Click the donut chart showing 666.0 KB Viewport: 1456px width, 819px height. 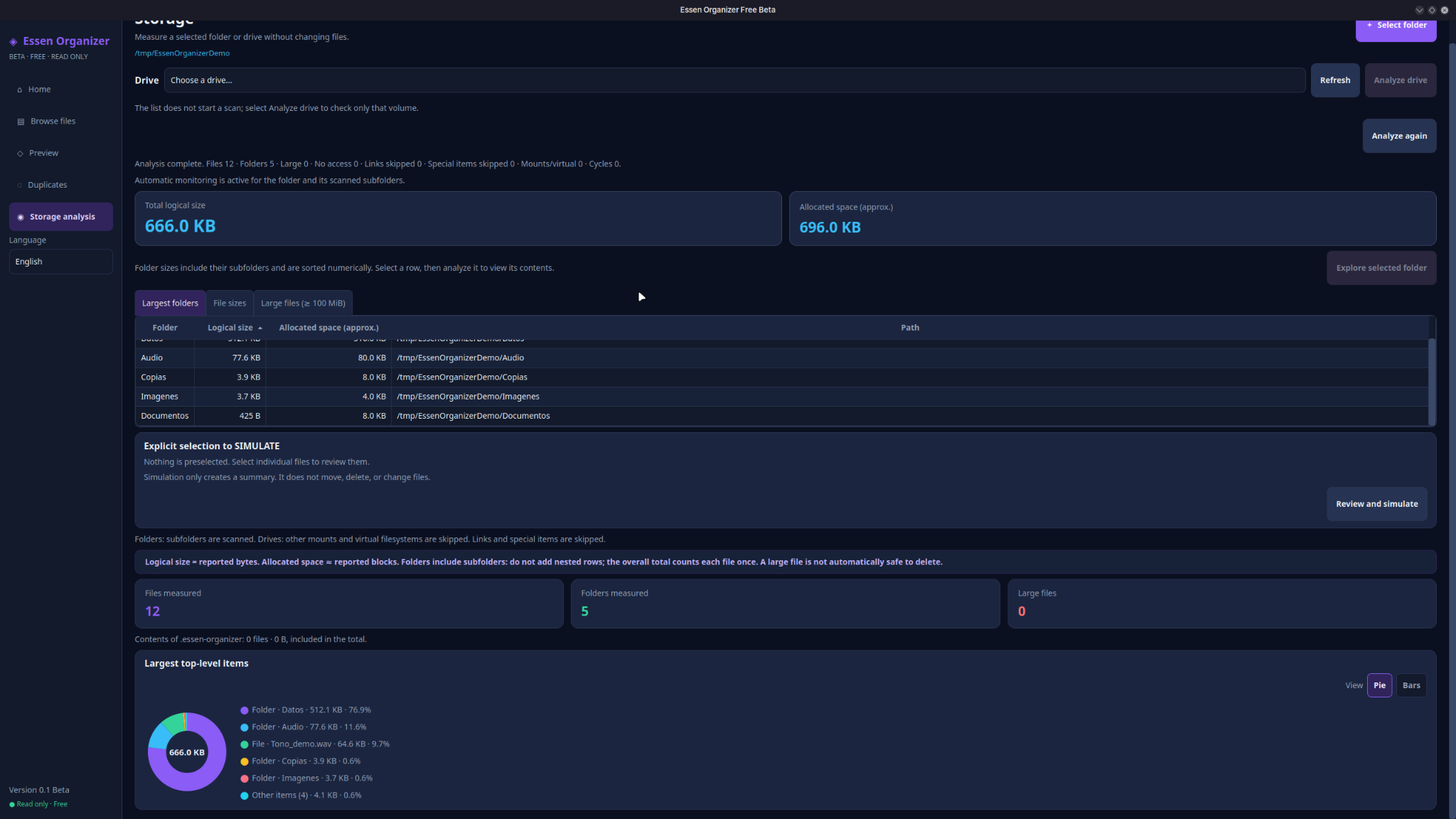click(x=187, y=752)
